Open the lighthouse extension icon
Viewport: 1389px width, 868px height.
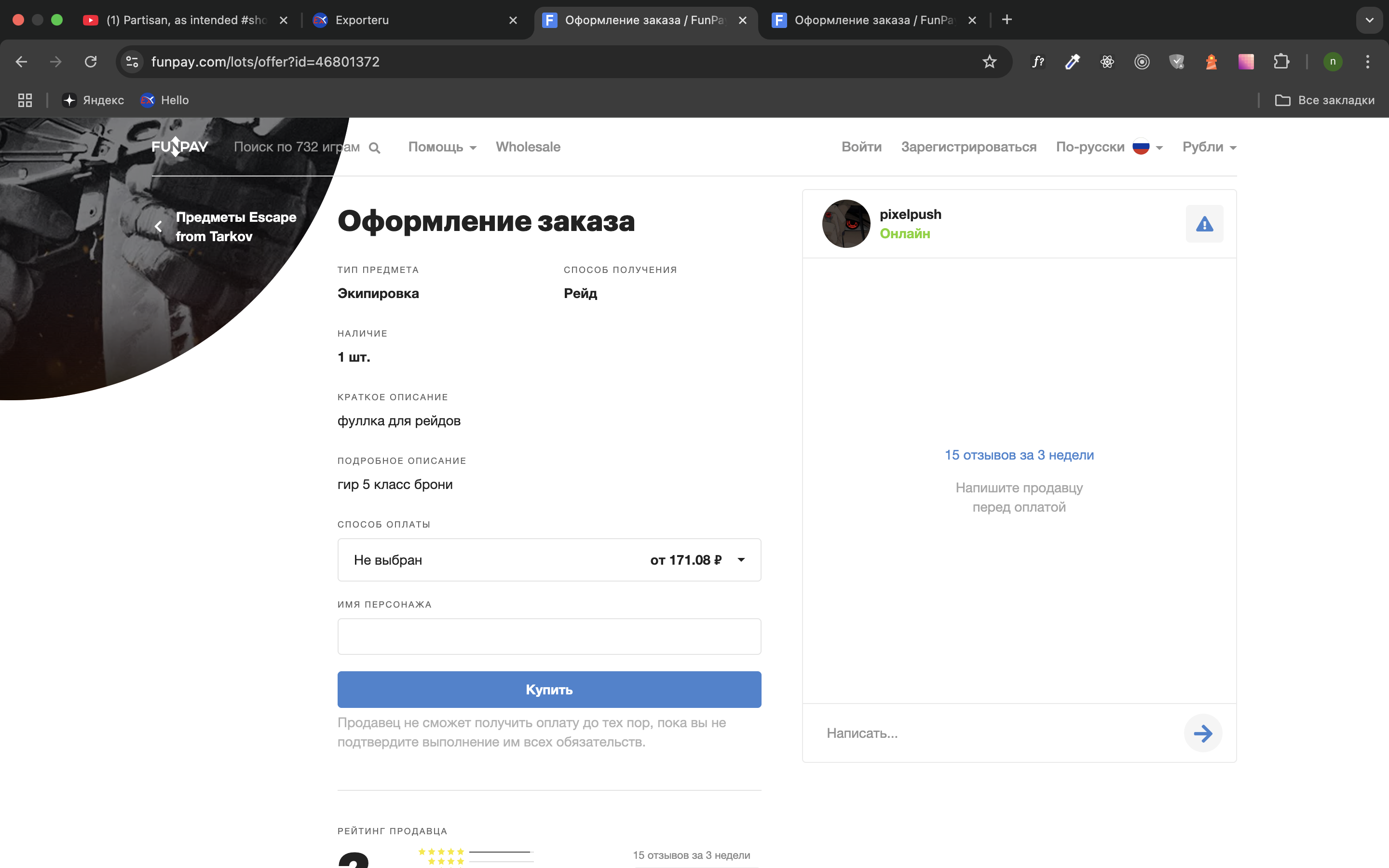(x=1211, y=62)
